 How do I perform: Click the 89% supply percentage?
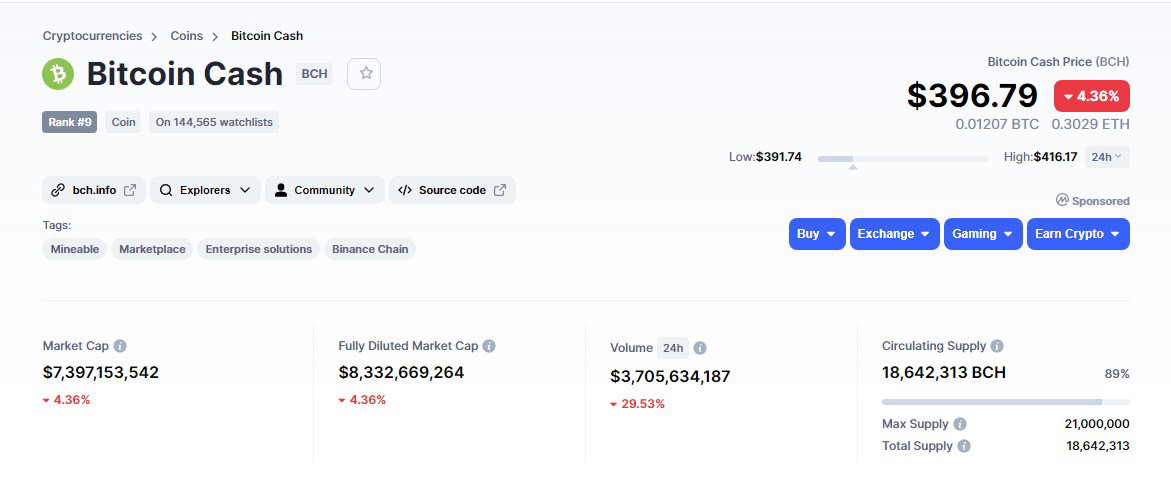click(1117, 373)
